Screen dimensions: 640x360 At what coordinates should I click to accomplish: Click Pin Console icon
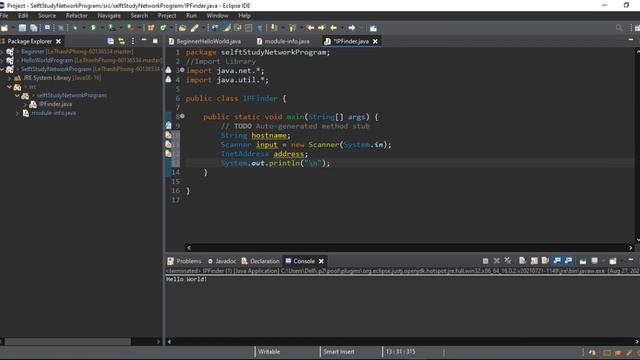pyautogui.click(x=583, y=261)
